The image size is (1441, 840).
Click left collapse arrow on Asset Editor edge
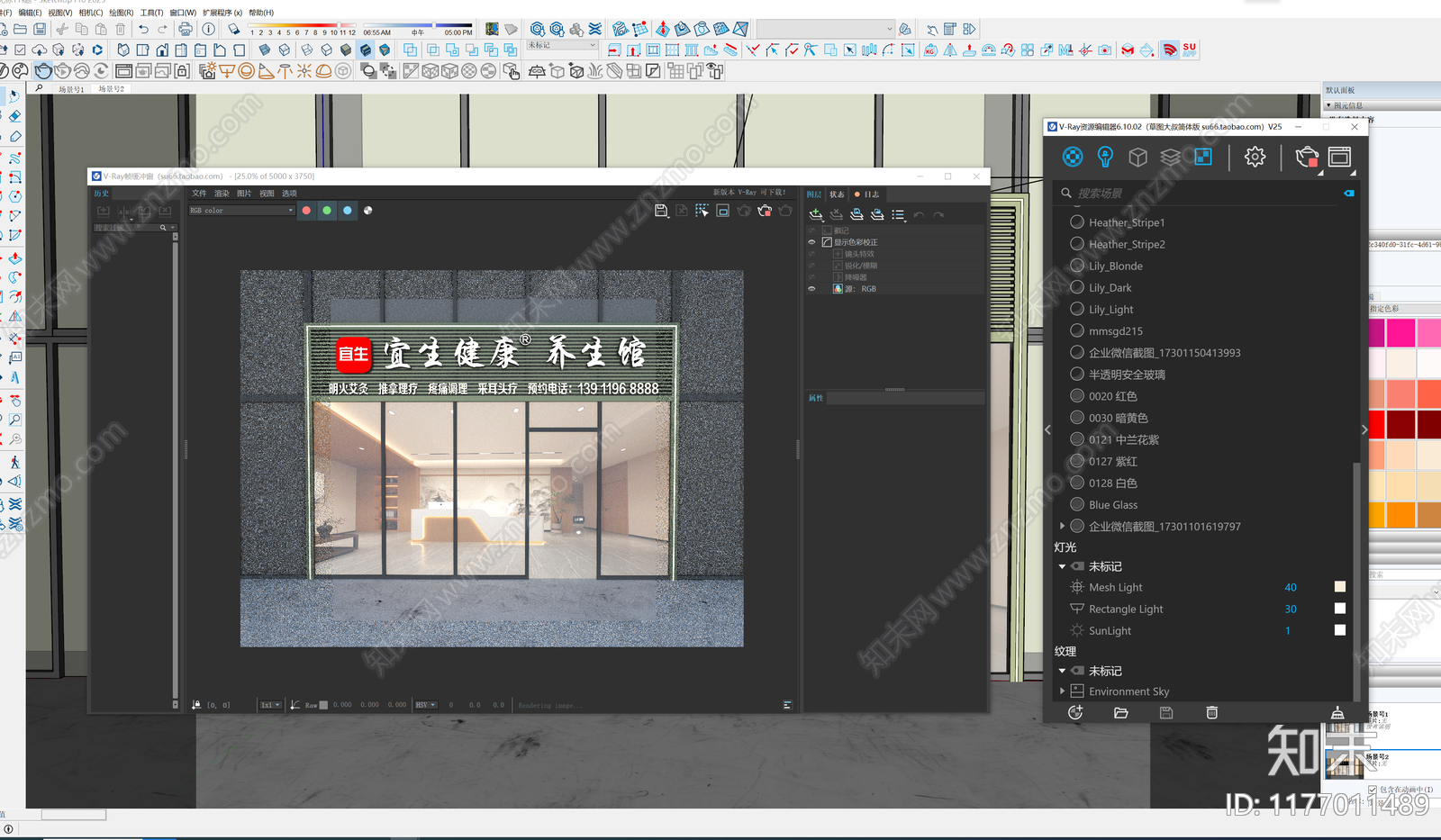(1047, 430)
